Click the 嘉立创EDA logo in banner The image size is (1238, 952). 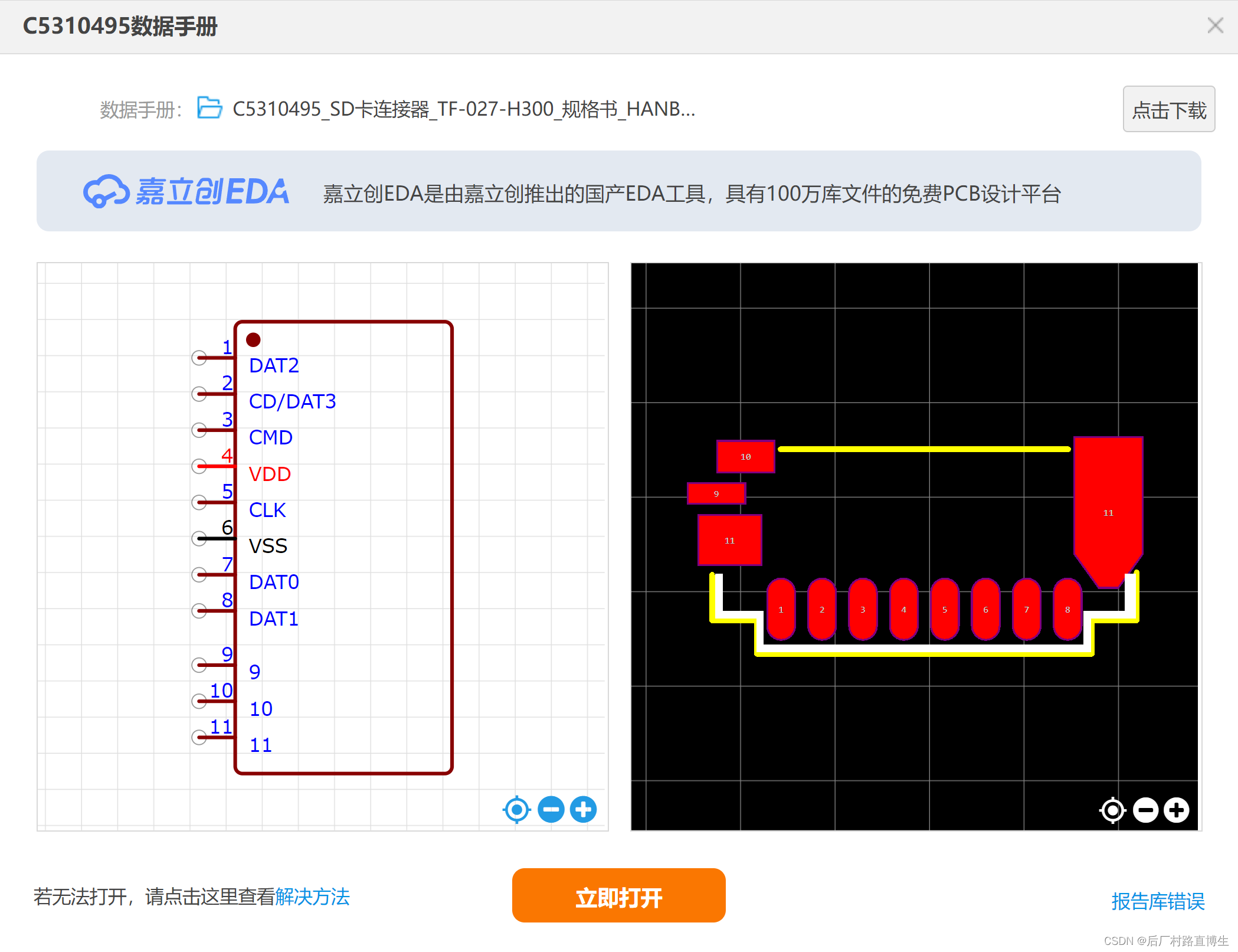(186, 191)
